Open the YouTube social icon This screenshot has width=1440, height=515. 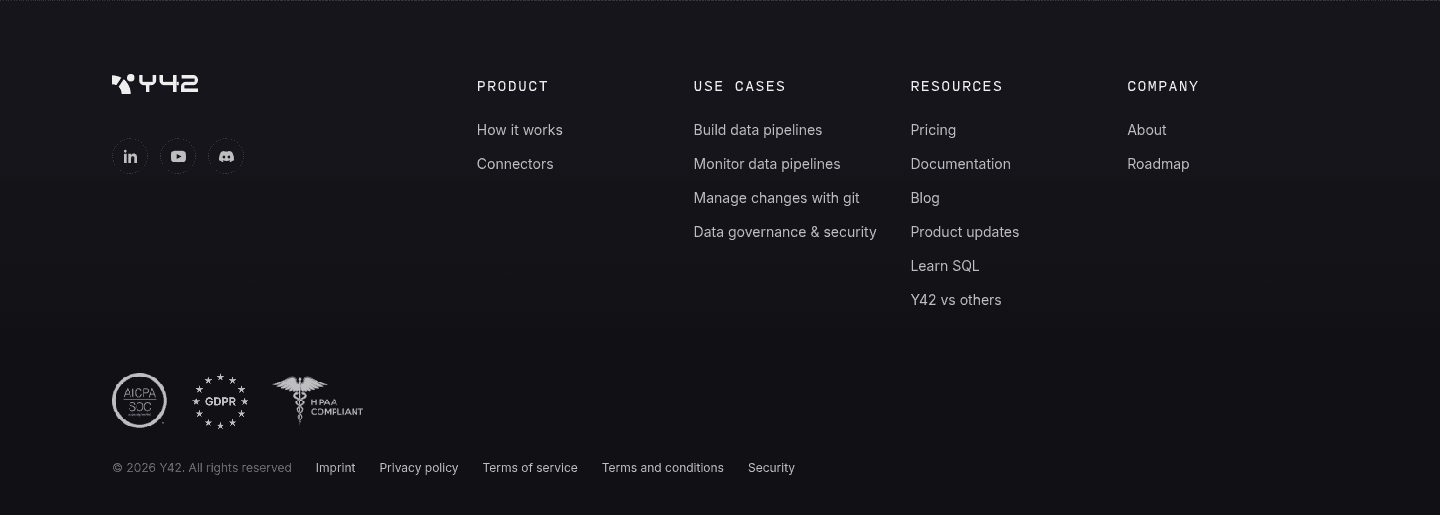click(x=178, y=156)
